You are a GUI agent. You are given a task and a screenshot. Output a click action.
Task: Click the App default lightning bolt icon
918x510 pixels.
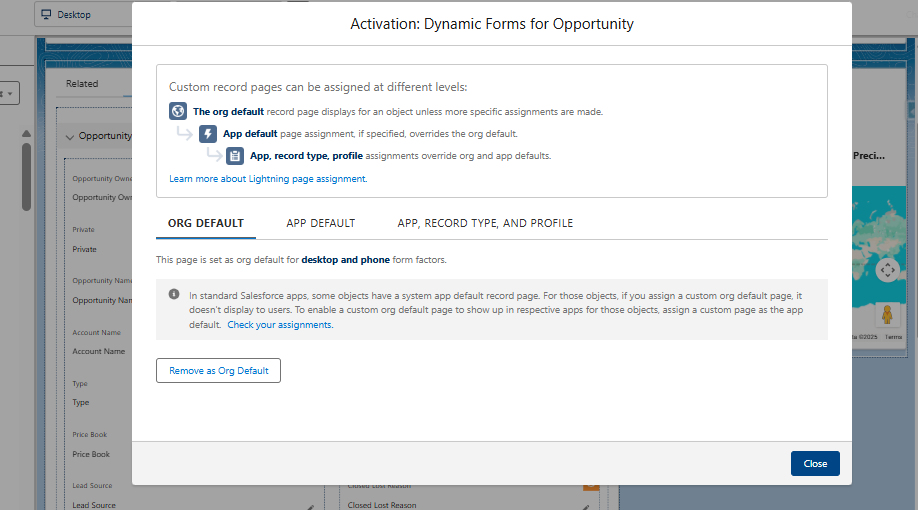(x=208, y=134)
